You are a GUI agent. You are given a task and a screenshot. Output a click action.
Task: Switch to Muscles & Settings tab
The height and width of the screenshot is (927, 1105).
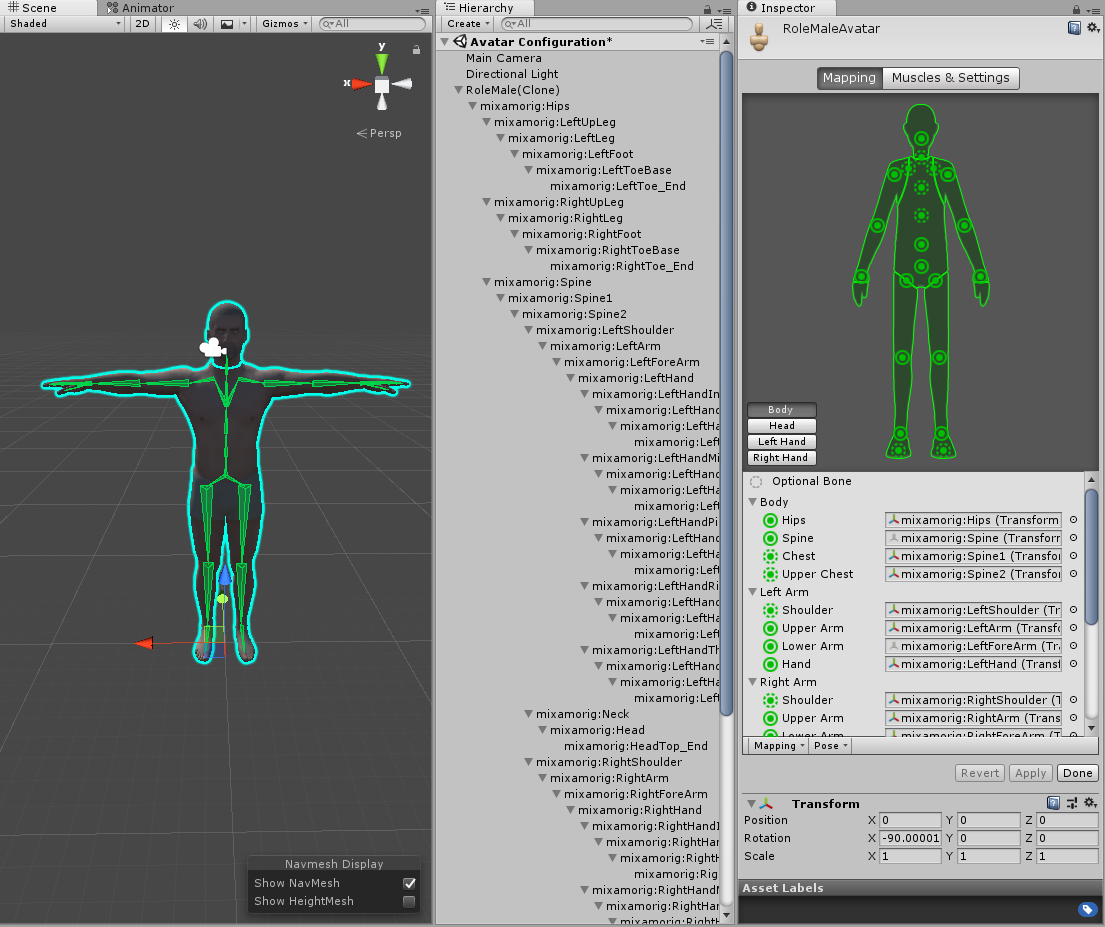[951, 78]
